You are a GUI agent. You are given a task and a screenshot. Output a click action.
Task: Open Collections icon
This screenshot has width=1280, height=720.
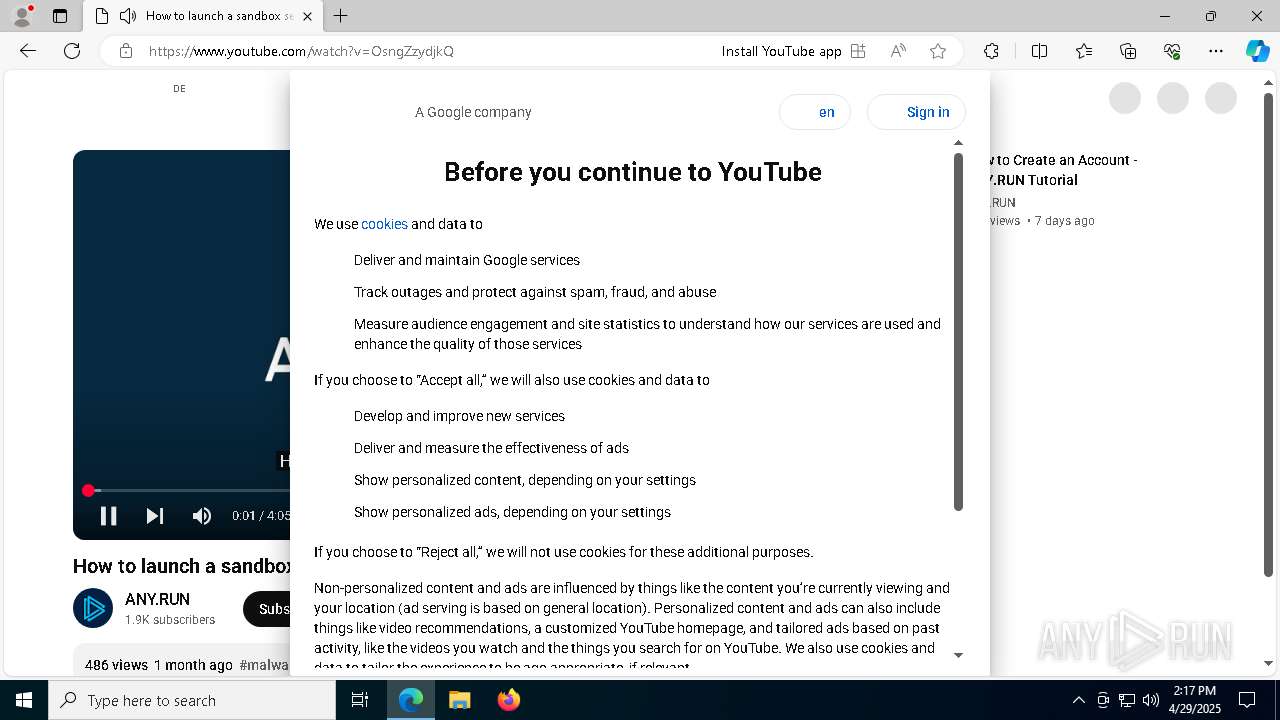[x=1128, y=51]
